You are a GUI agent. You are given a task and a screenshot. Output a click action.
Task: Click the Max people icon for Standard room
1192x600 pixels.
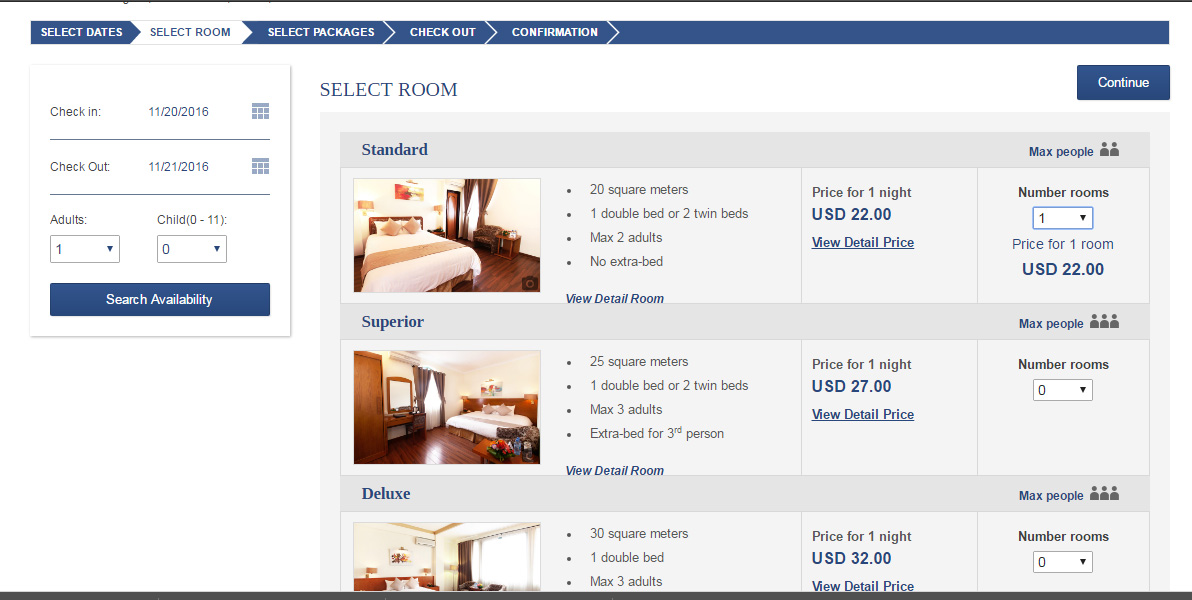[1108, 150]
